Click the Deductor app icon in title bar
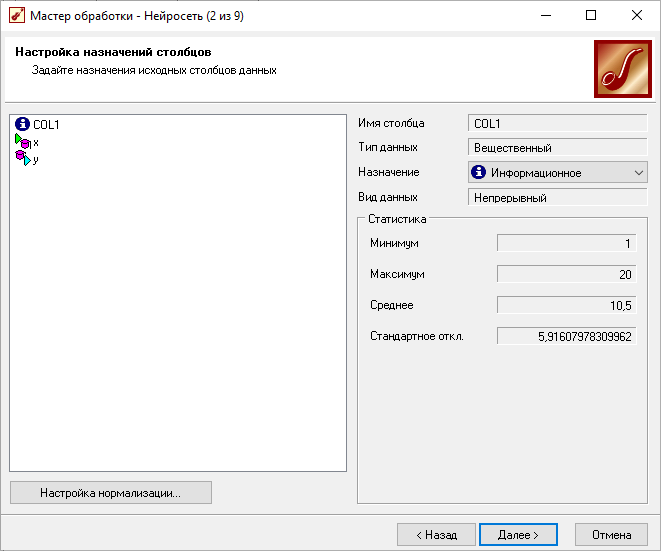 [17, 16]
